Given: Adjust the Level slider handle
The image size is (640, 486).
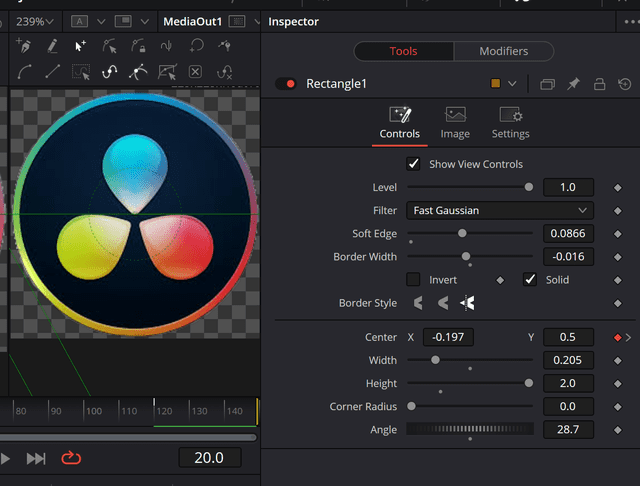Looking at the screenshot, I should [529, 187].
